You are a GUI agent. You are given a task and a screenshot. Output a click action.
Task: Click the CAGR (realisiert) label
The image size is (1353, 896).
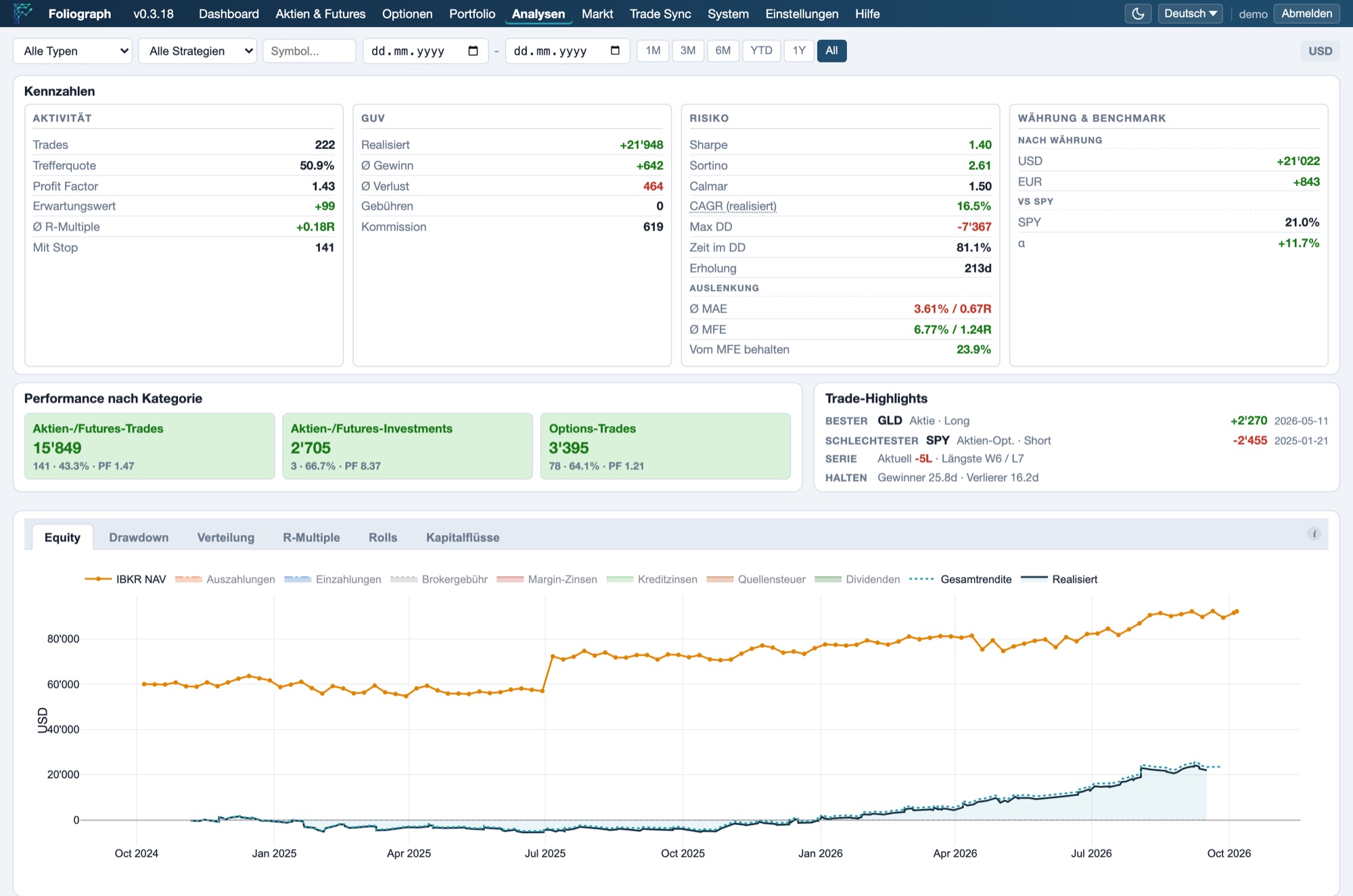[733, 206]
